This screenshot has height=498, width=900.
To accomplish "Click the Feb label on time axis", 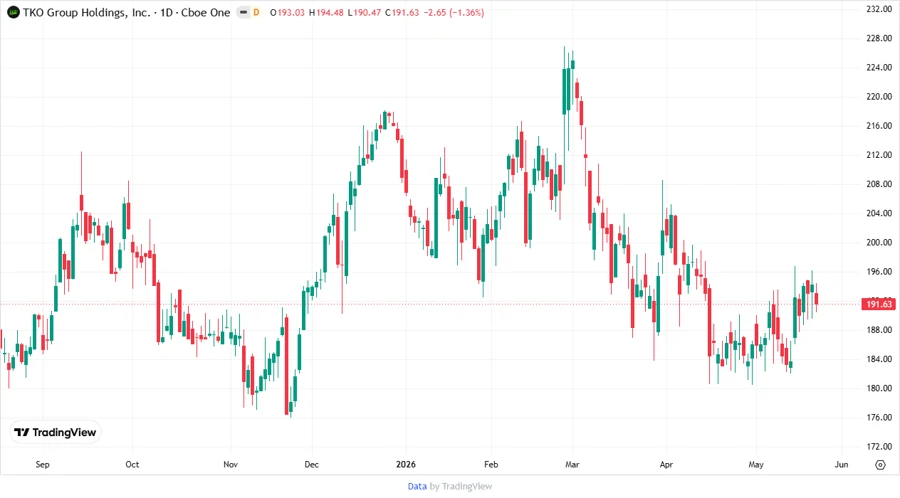I will 491,465.
